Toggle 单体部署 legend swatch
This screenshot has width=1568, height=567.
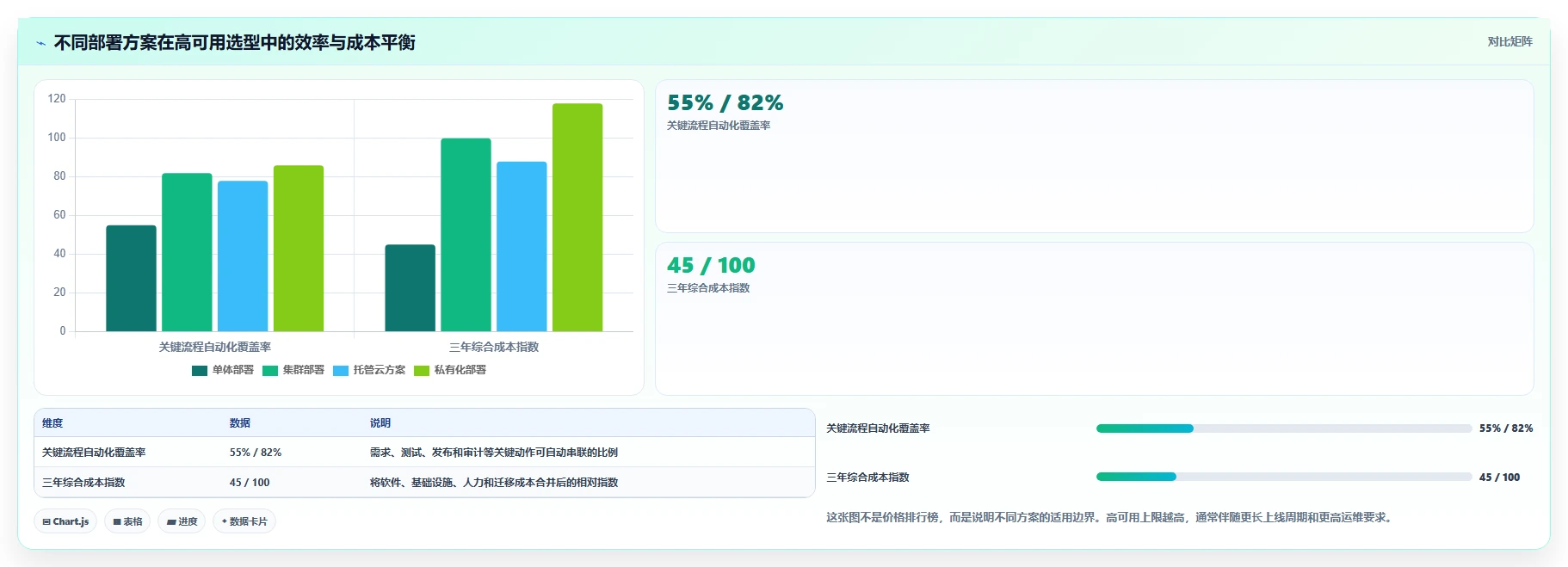point(200,371)
